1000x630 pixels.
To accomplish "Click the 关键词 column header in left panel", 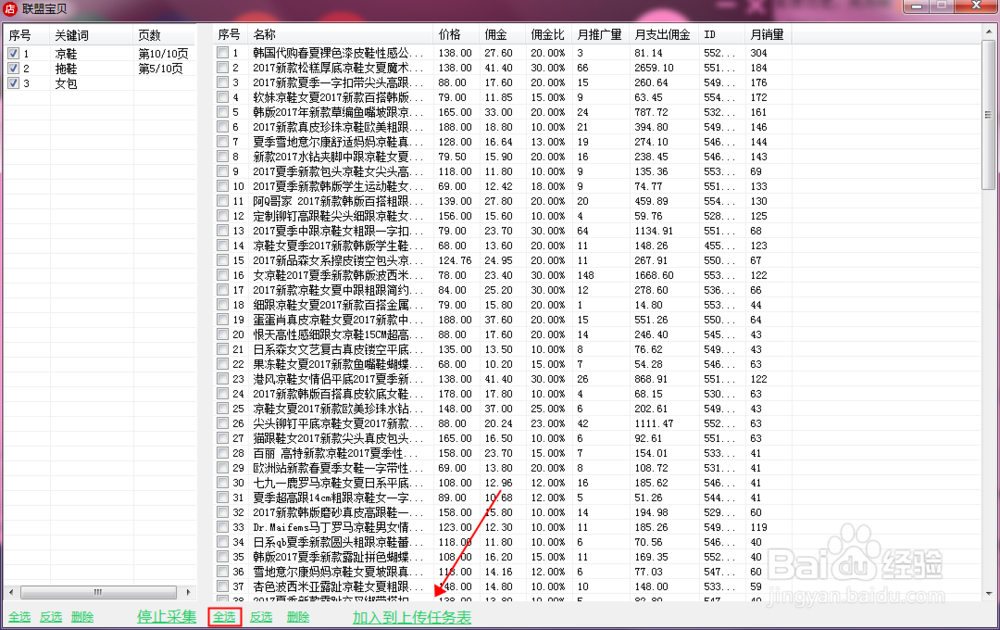I will pyautogui.click(x=92, y=36).
